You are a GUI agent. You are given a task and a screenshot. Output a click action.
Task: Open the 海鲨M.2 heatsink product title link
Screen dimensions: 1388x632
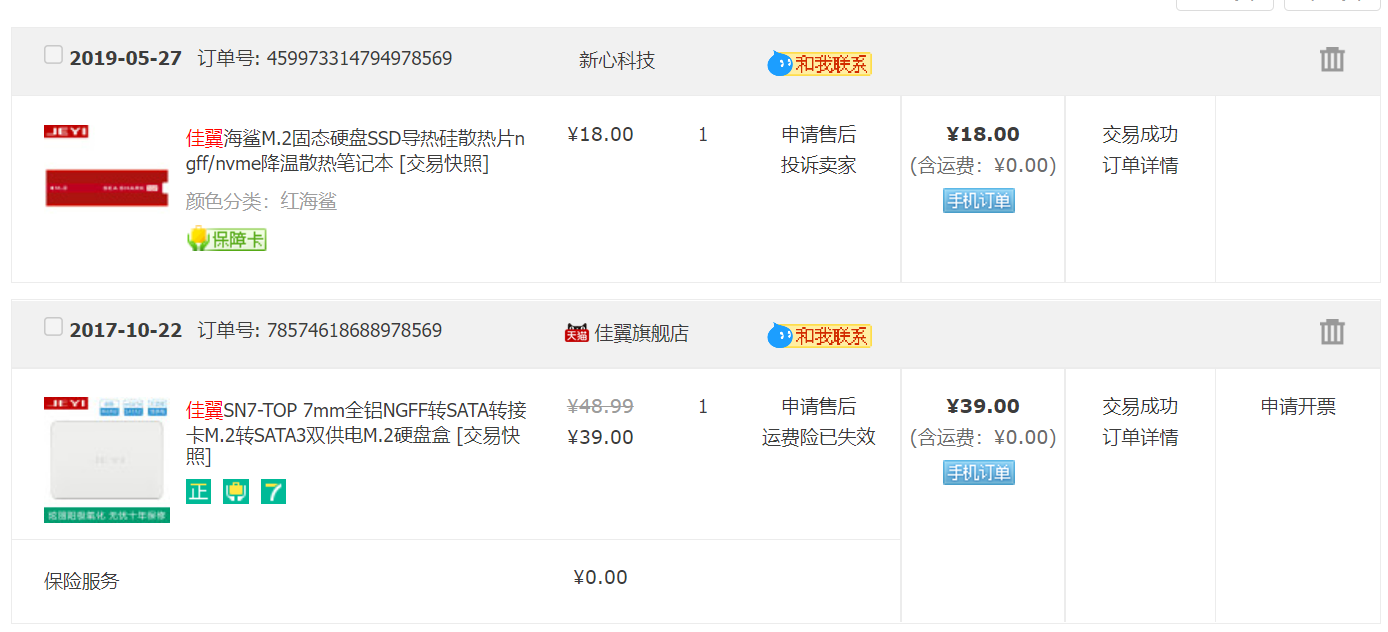click(355, 150)
